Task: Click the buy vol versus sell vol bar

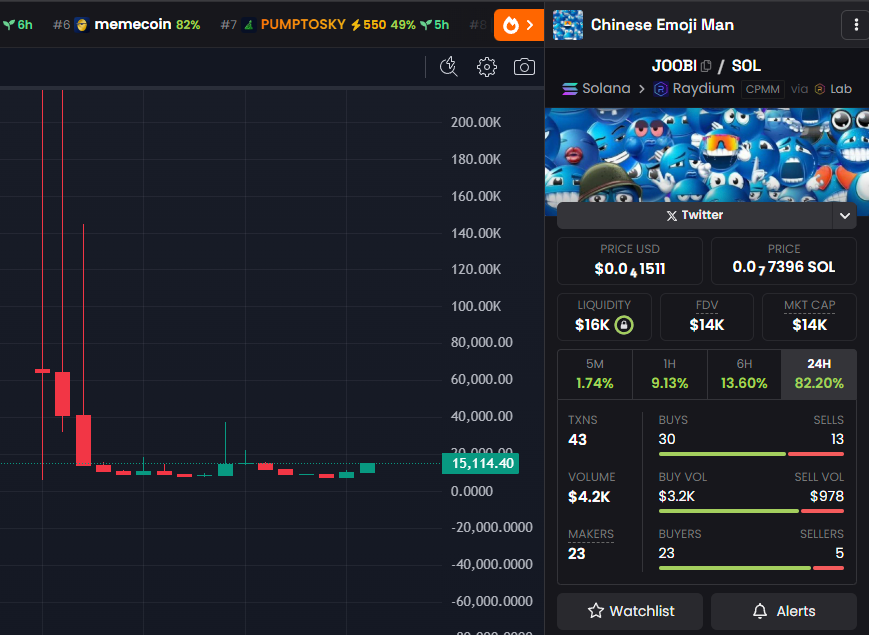Action: (751, 511)
